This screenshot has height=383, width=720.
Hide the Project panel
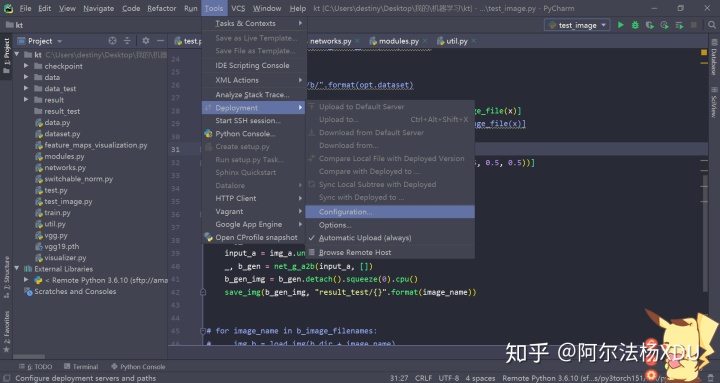pyautogui.click(x=160, y=41)
